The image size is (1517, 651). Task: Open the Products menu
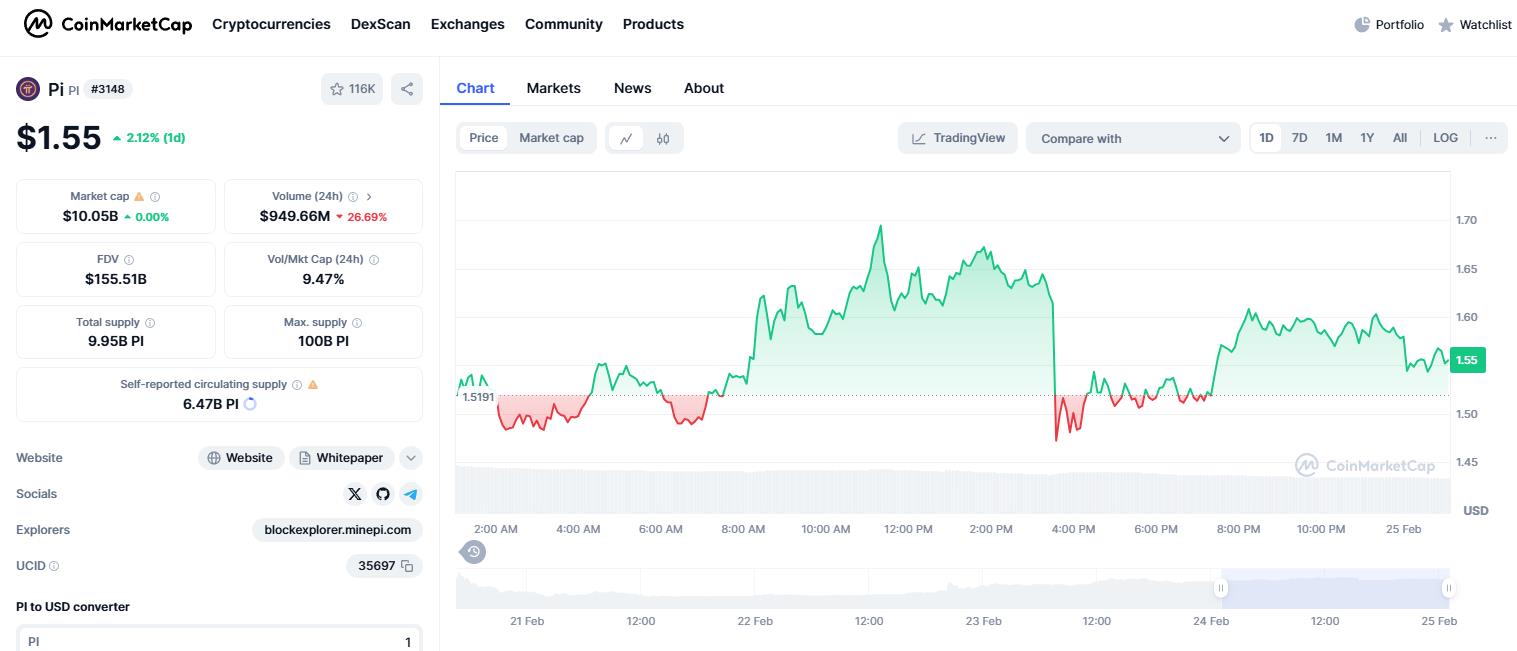653,24
